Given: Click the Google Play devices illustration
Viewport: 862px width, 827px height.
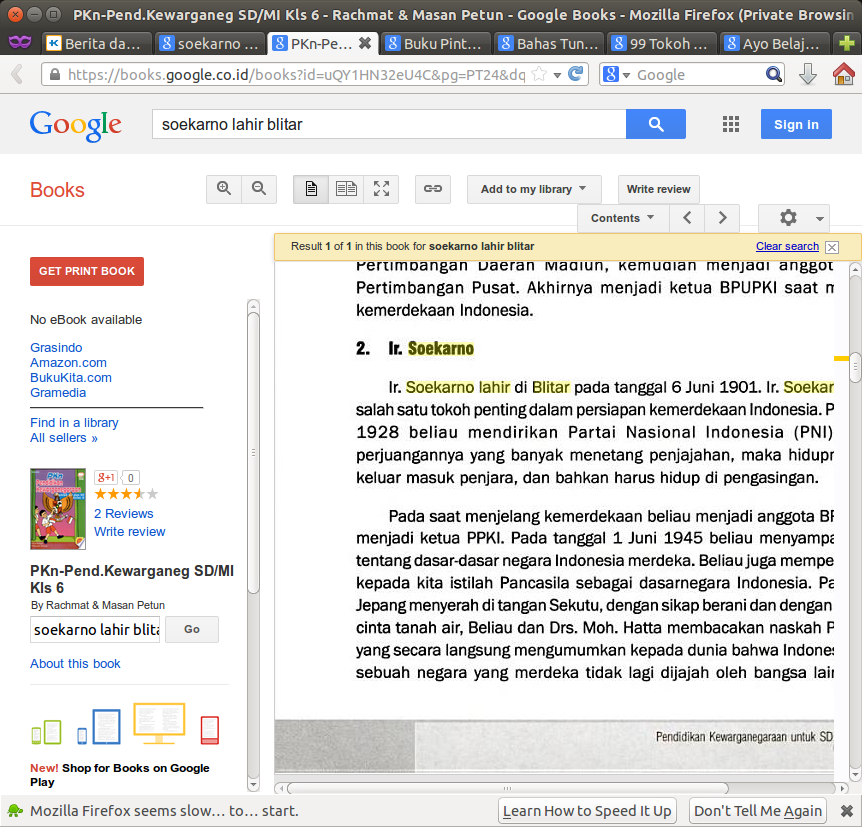Looking at the screenshot, I should [125, 724].
